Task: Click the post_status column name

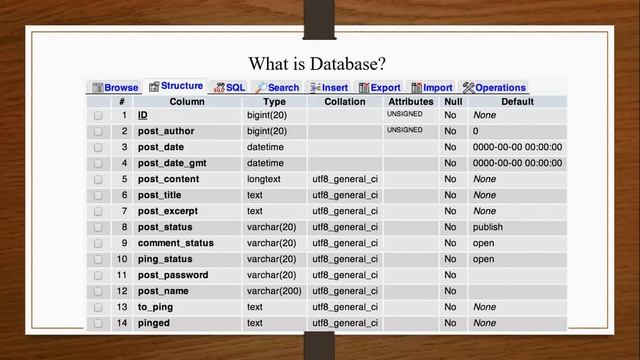Action: (x=165, y=227)
